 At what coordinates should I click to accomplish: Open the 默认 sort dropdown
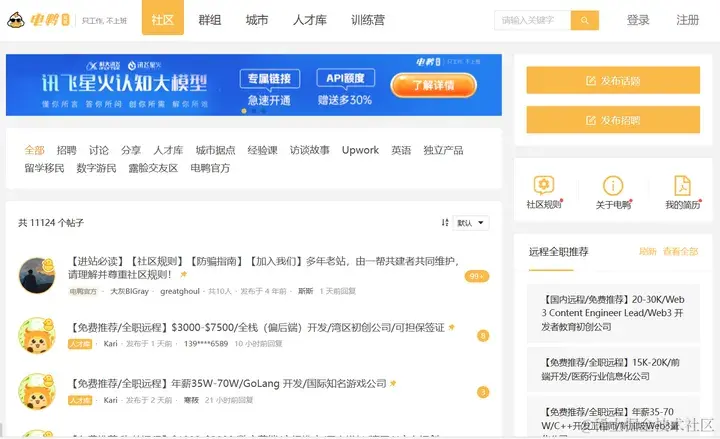point(471,223)
